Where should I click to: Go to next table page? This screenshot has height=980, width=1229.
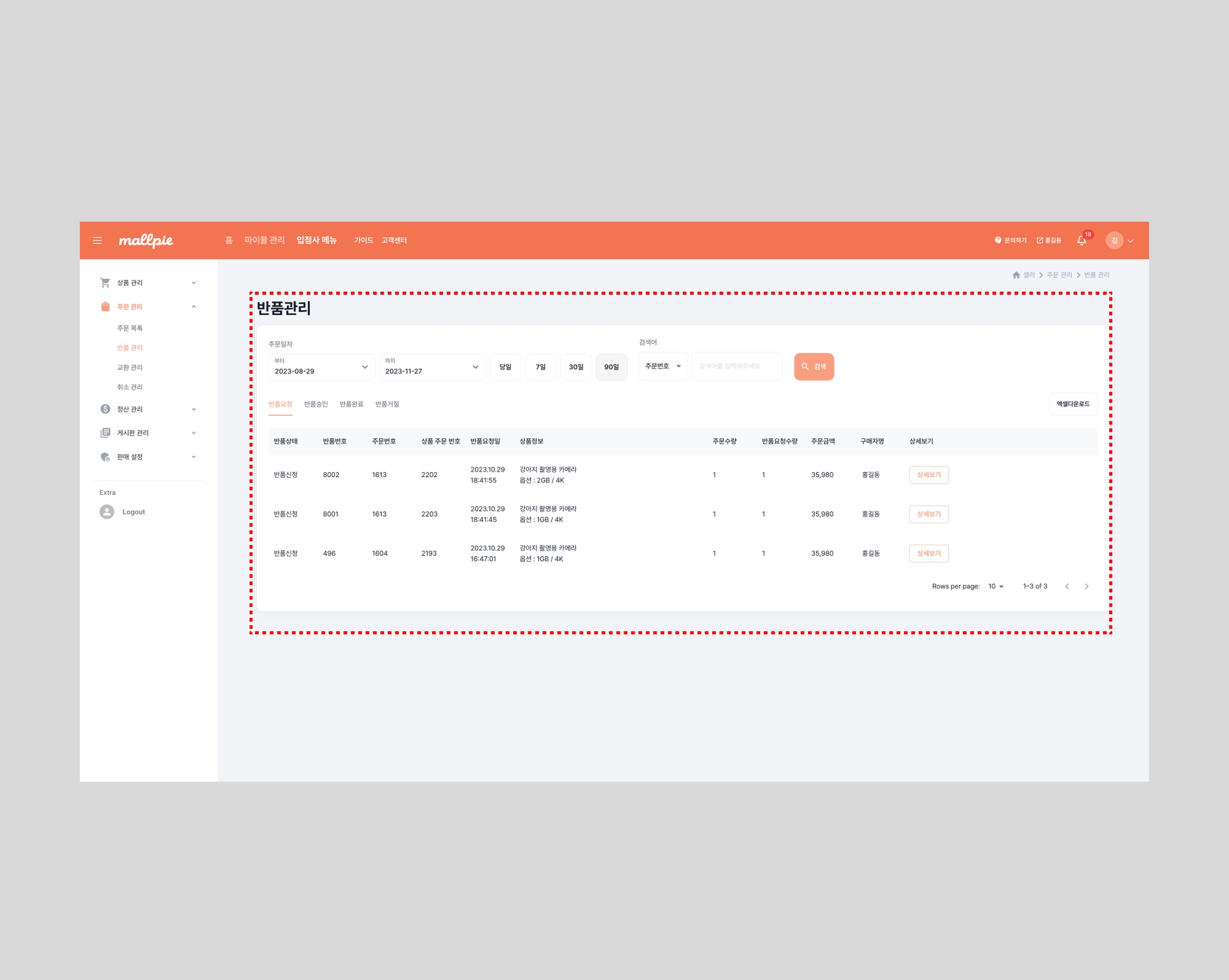click(x=1087, y=587)
